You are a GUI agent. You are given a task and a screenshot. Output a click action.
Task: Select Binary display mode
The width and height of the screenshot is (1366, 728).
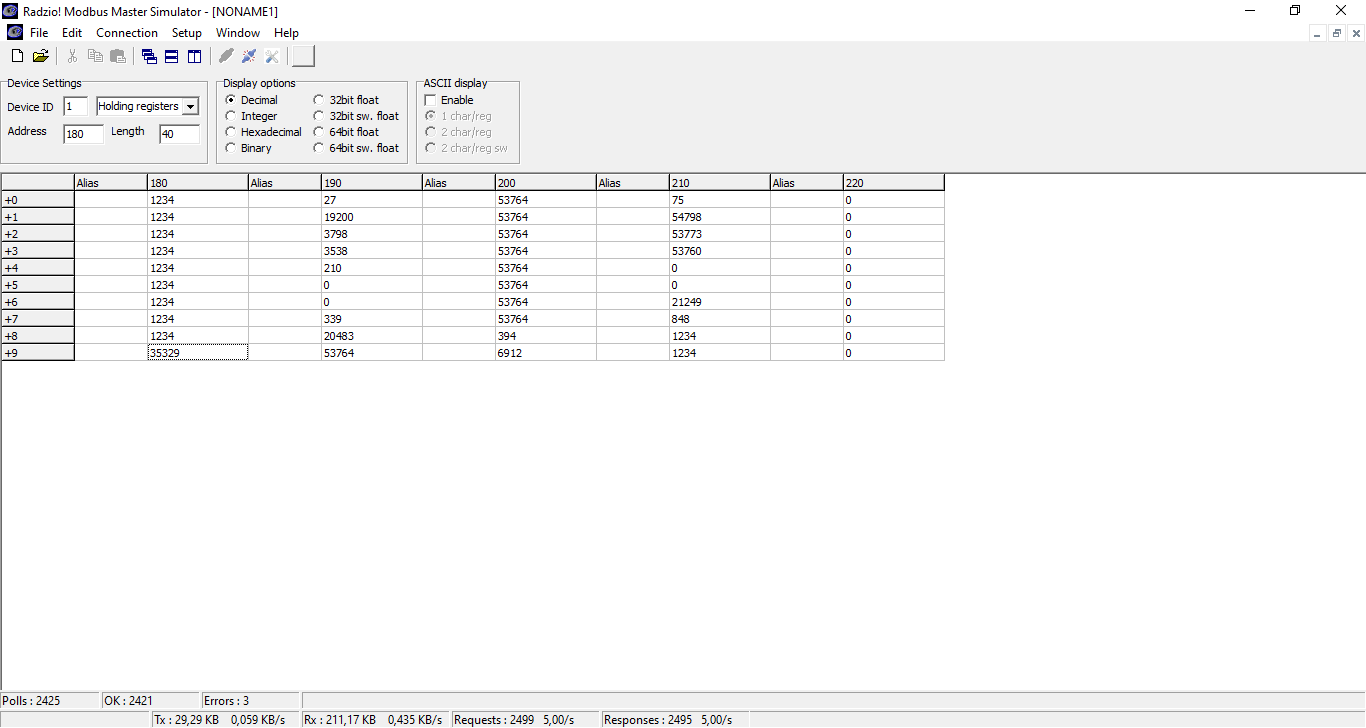click(x=231, y=147)
